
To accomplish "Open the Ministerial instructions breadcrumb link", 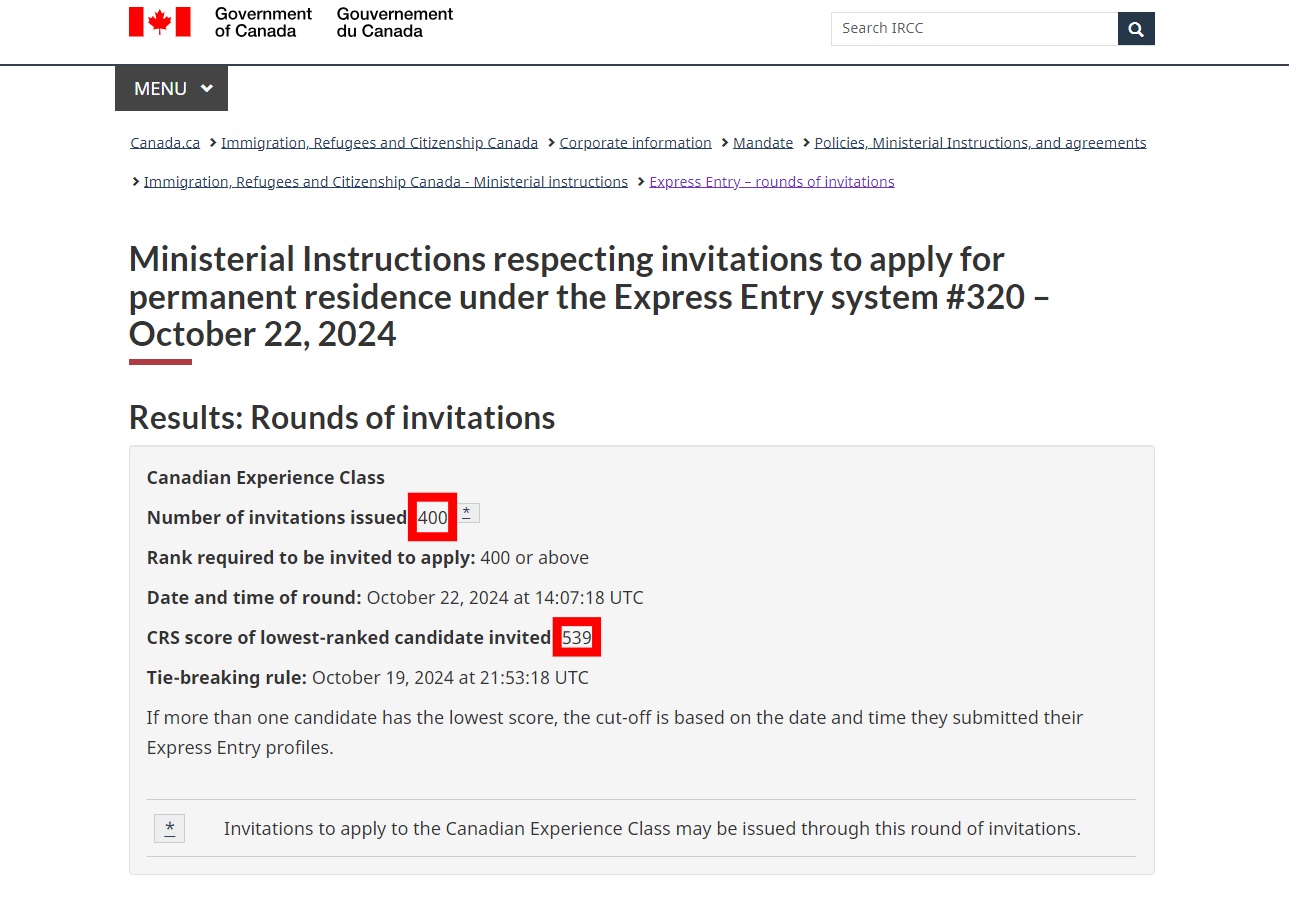I will coord(386,182).
